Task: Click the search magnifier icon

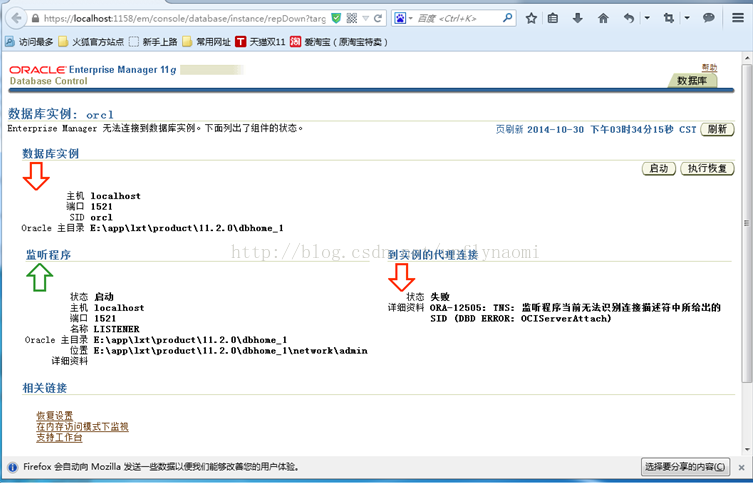Action: pos(508,18)
